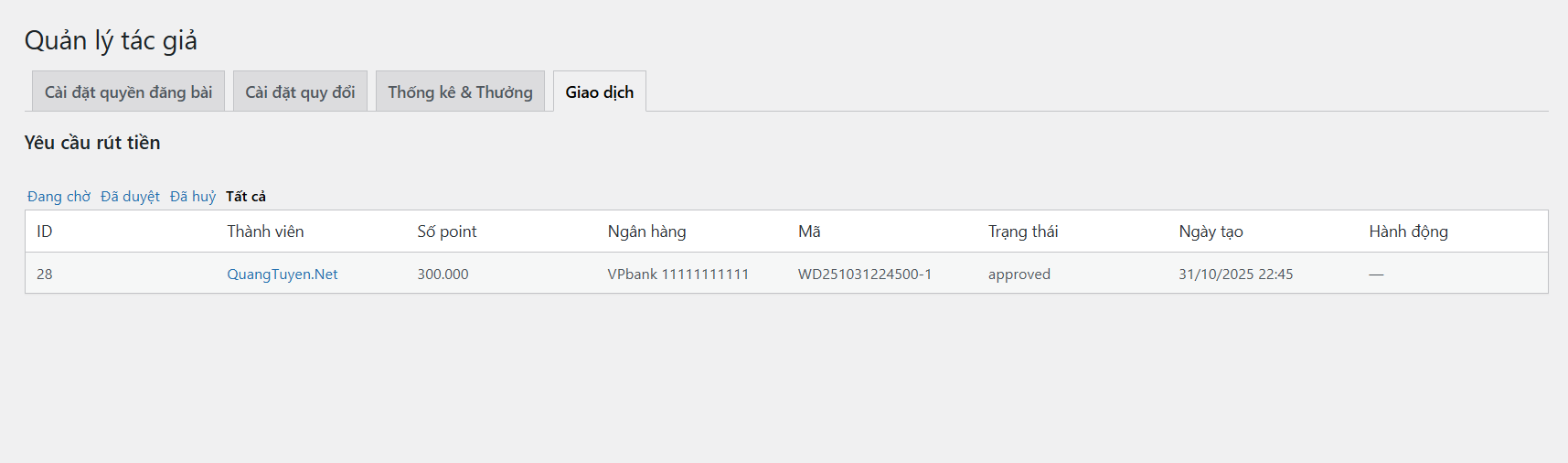Click the 300.000 point amount cell

443,275
